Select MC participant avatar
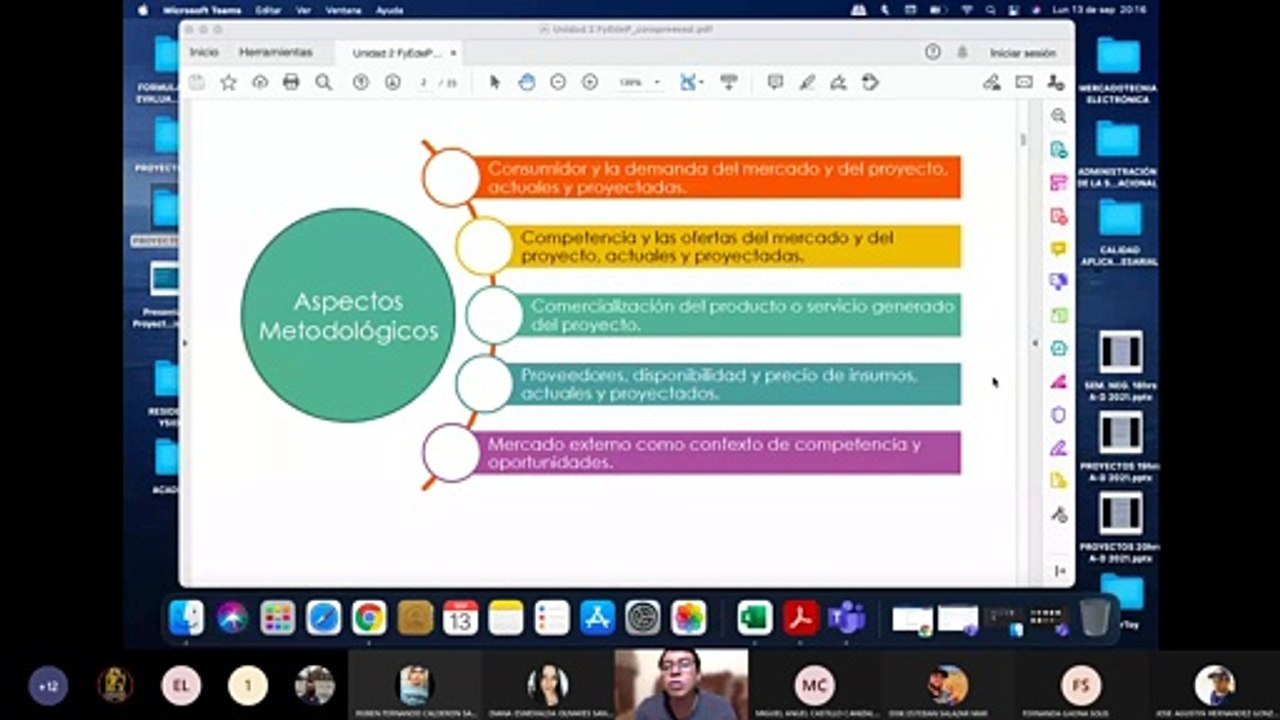1280x720 pixels. [x=814, y=685]
